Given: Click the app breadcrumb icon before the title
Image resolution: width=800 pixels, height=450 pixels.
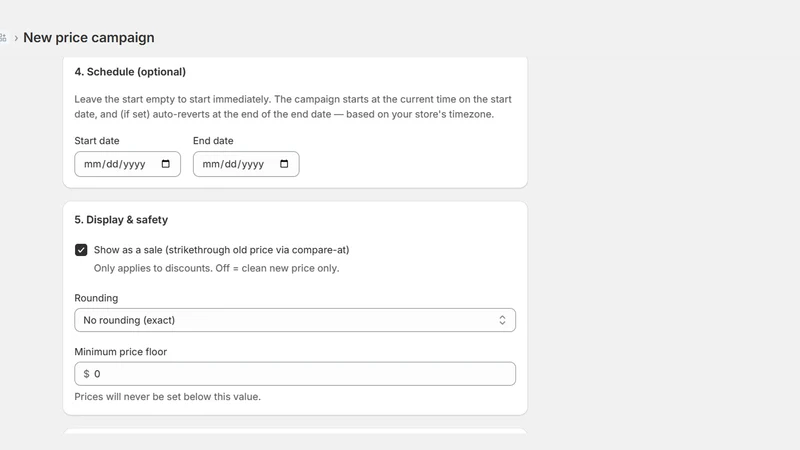Looking at the screenshot, I should 3,38.
